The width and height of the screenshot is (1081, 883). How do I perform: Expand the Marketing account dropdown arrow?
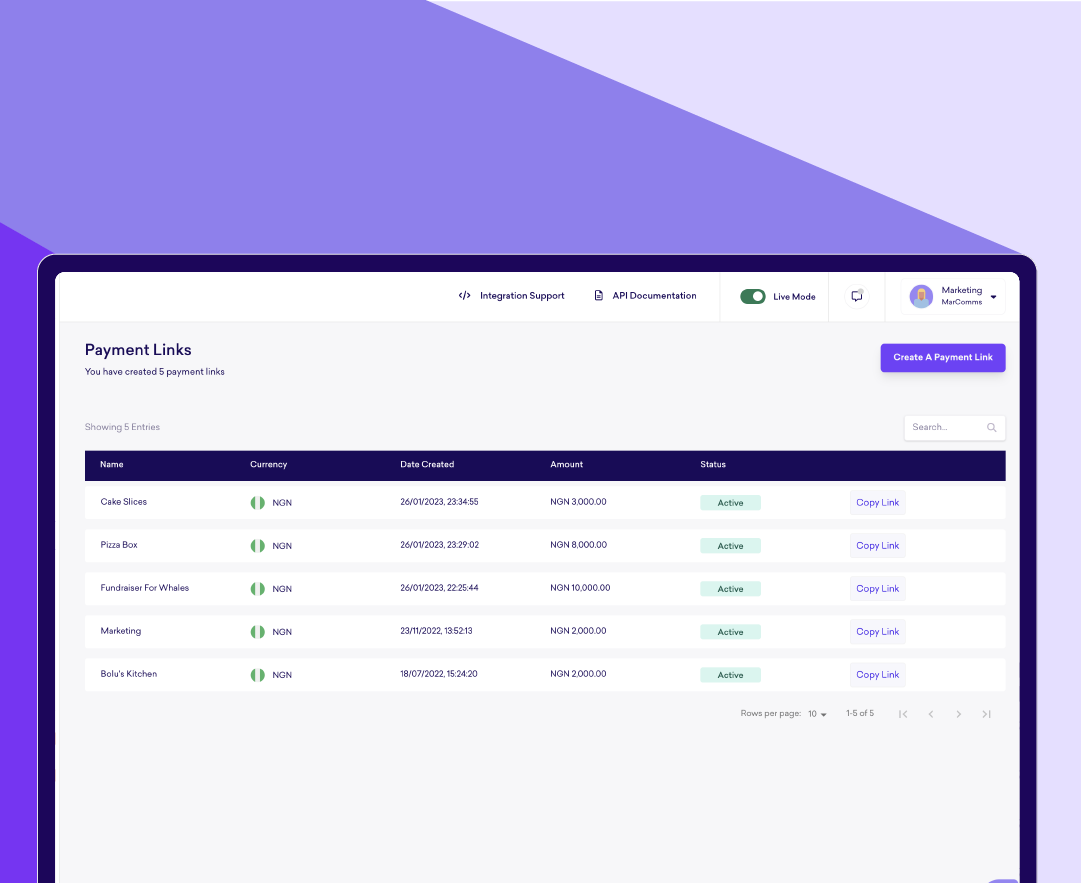(x=993, y=297)
